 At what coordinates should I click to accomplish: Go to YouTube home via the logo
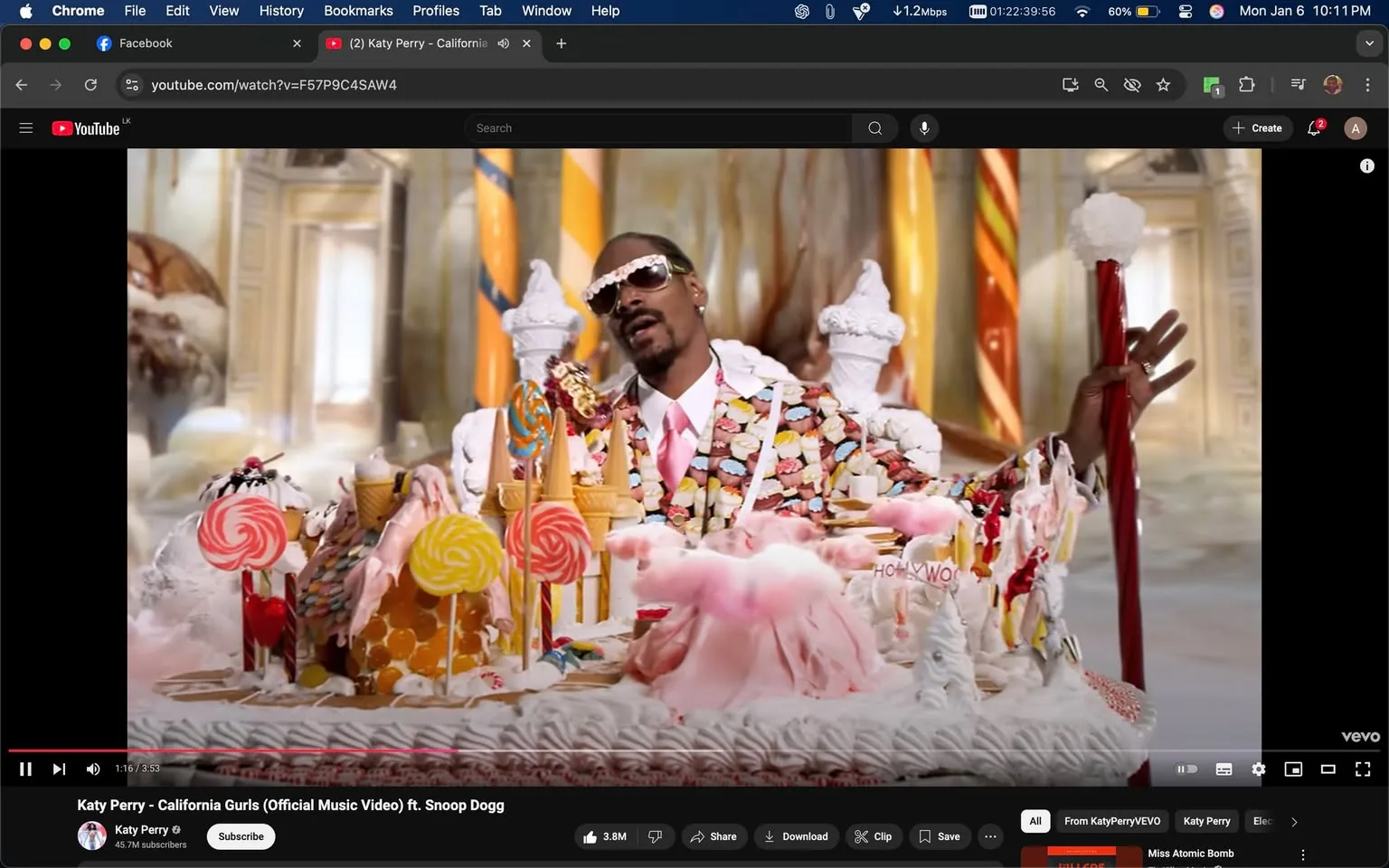[88, 127]
